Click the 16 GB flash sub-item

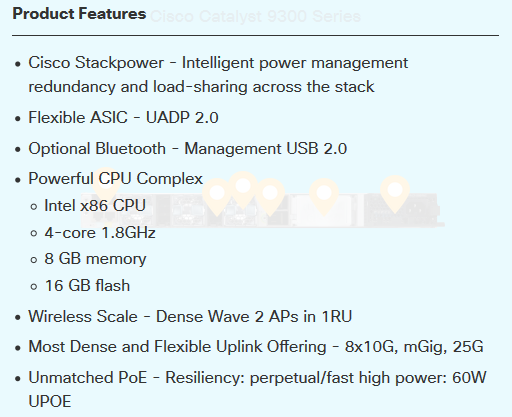coord(87,286)
